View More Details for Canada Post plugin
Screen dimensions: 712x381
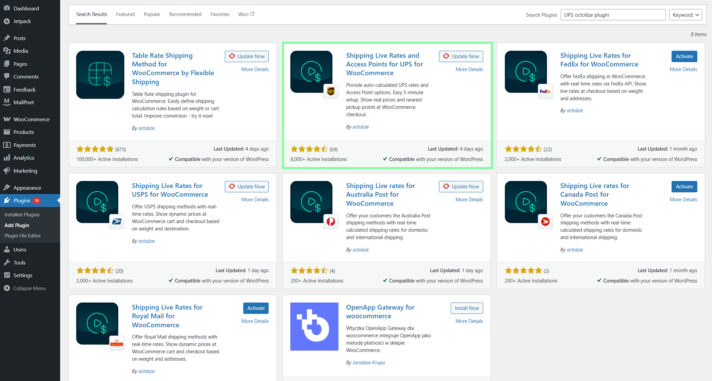(683, 200)
